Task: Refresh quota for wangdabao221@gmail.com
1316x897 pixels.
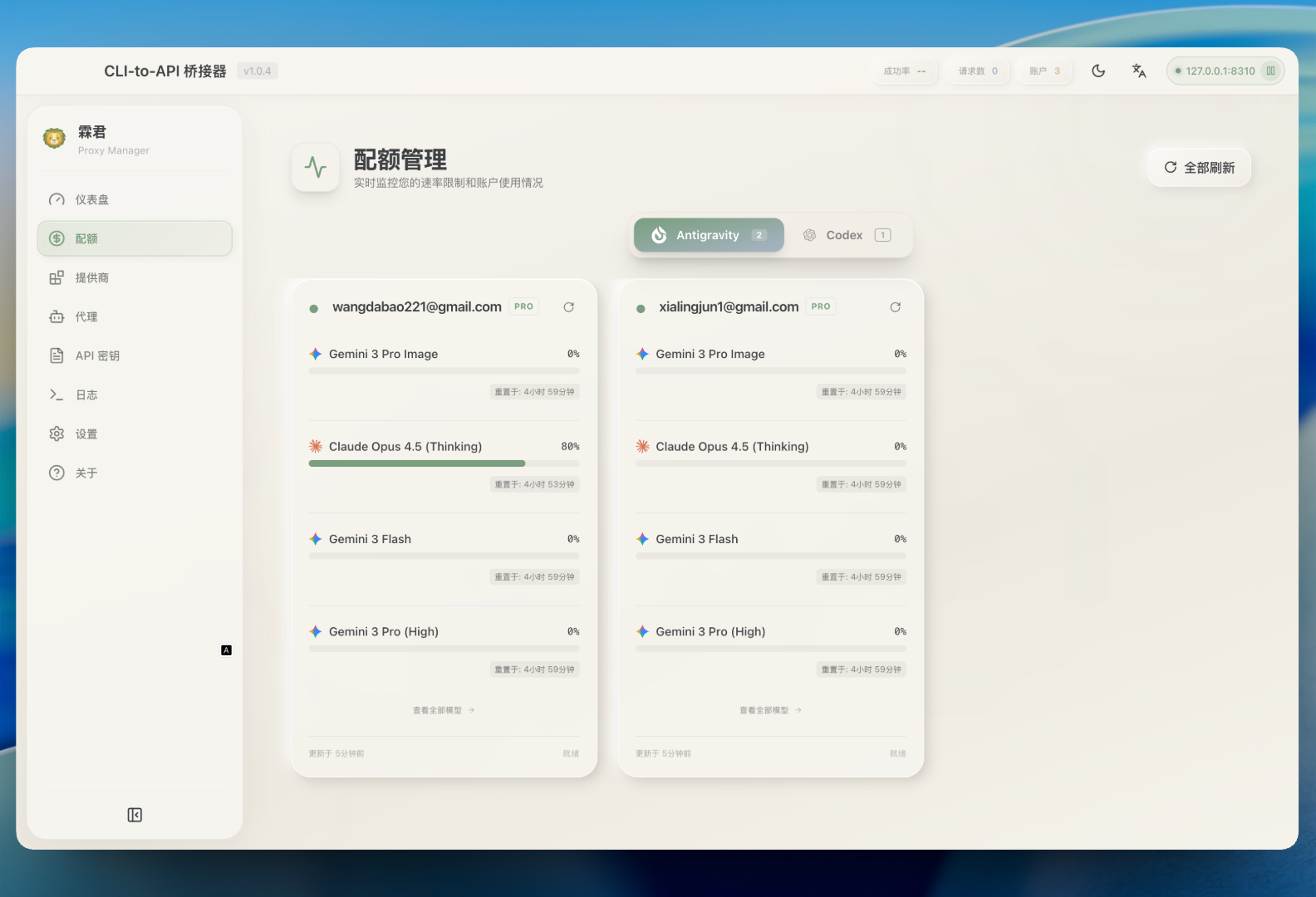Action: pyautogui.click(x=569, y=307)
